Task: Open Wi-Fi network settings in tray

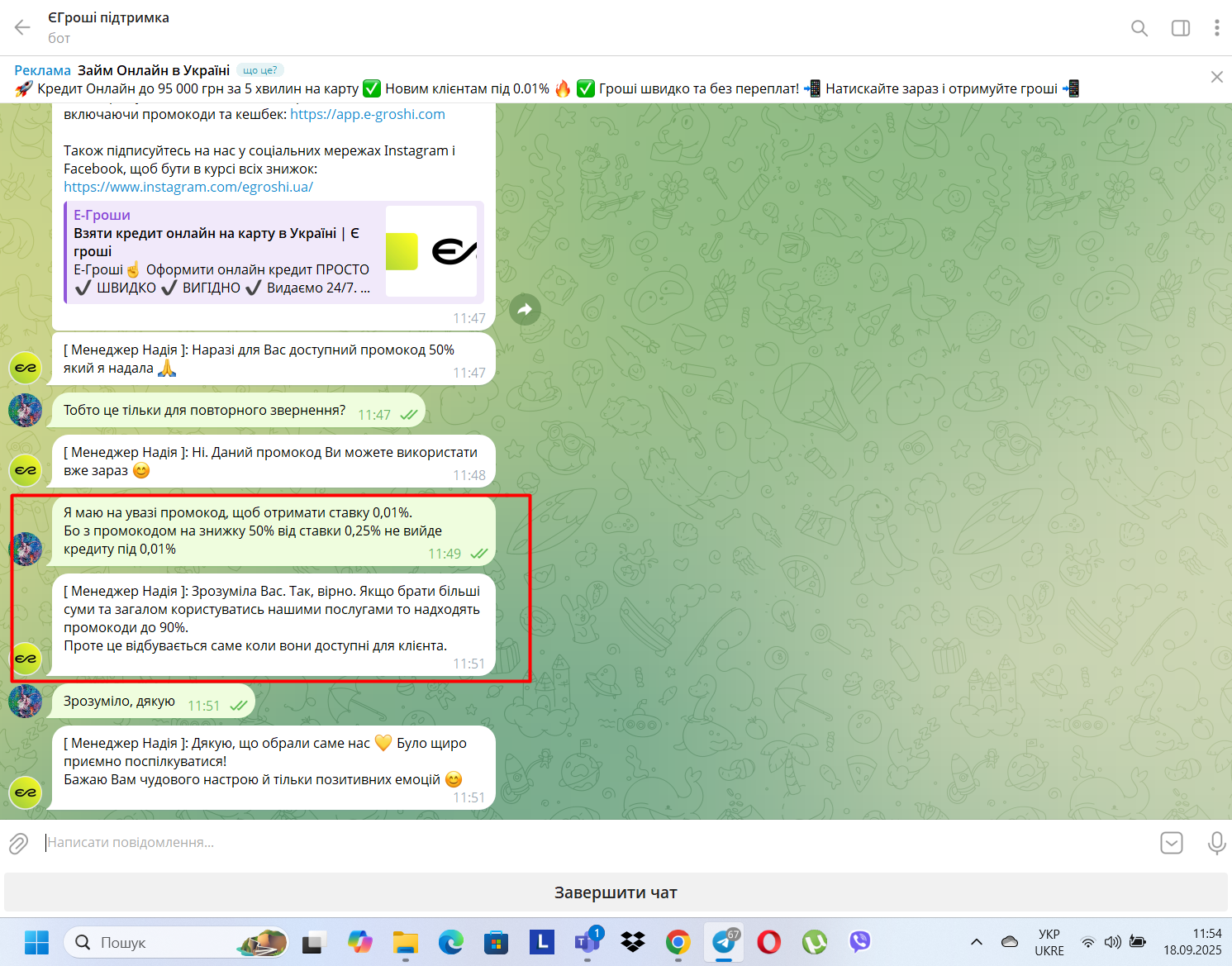Action: (x=1088, y=942)
